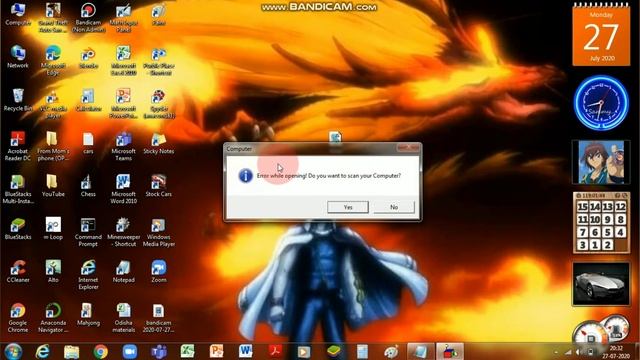Click the taskbar clock showing 20:32
Screen dimensions: 640x360
tap(617, 352)
